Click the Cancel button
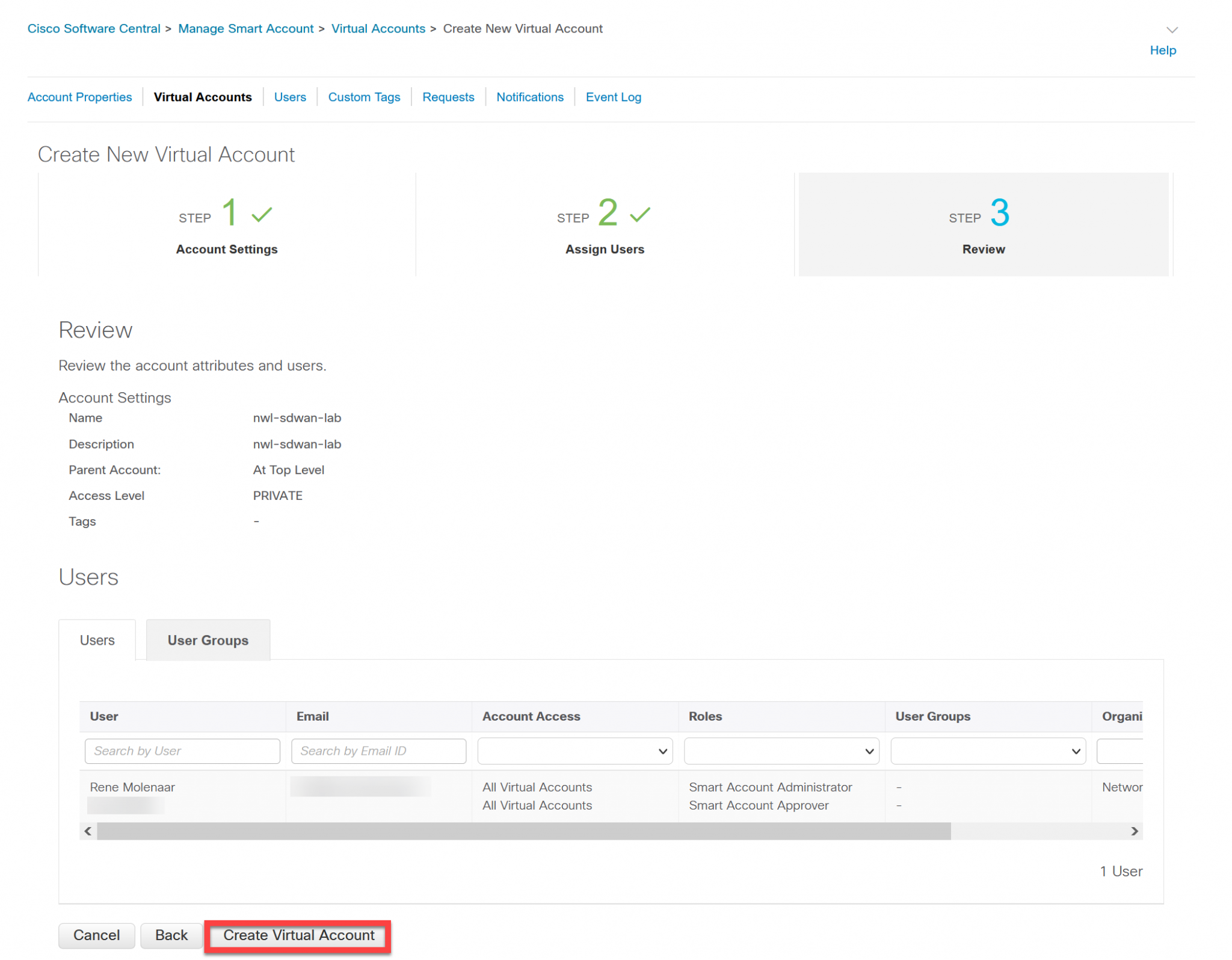This screenshot has height=960, width=1232. 96,935
